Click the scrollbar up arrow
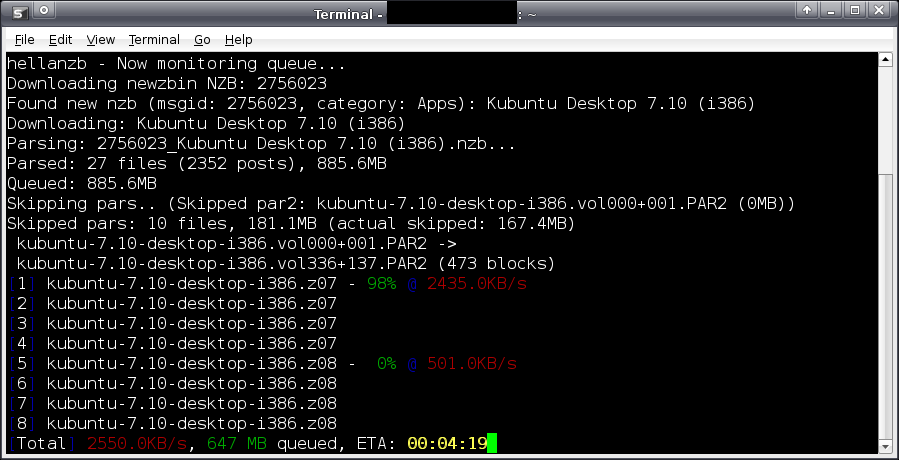 coord(884,61)
